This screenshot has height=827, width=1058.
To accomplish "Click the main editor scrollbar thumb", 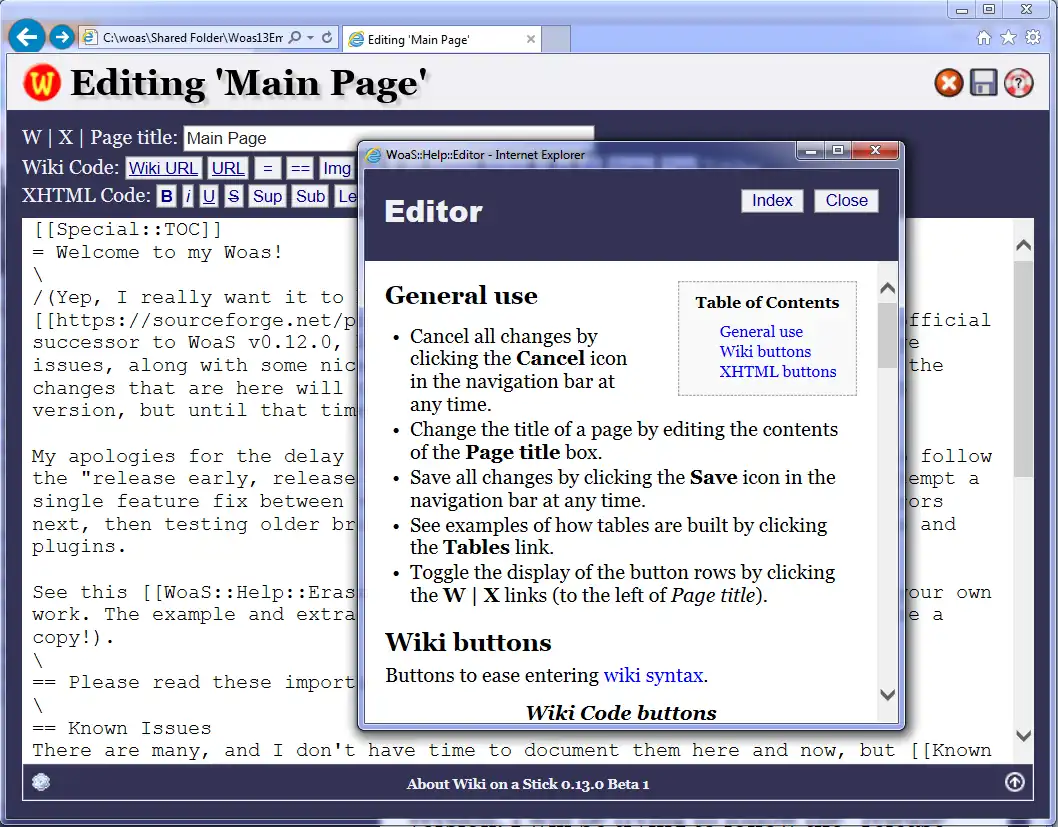I will click(x=1023, y=370).
